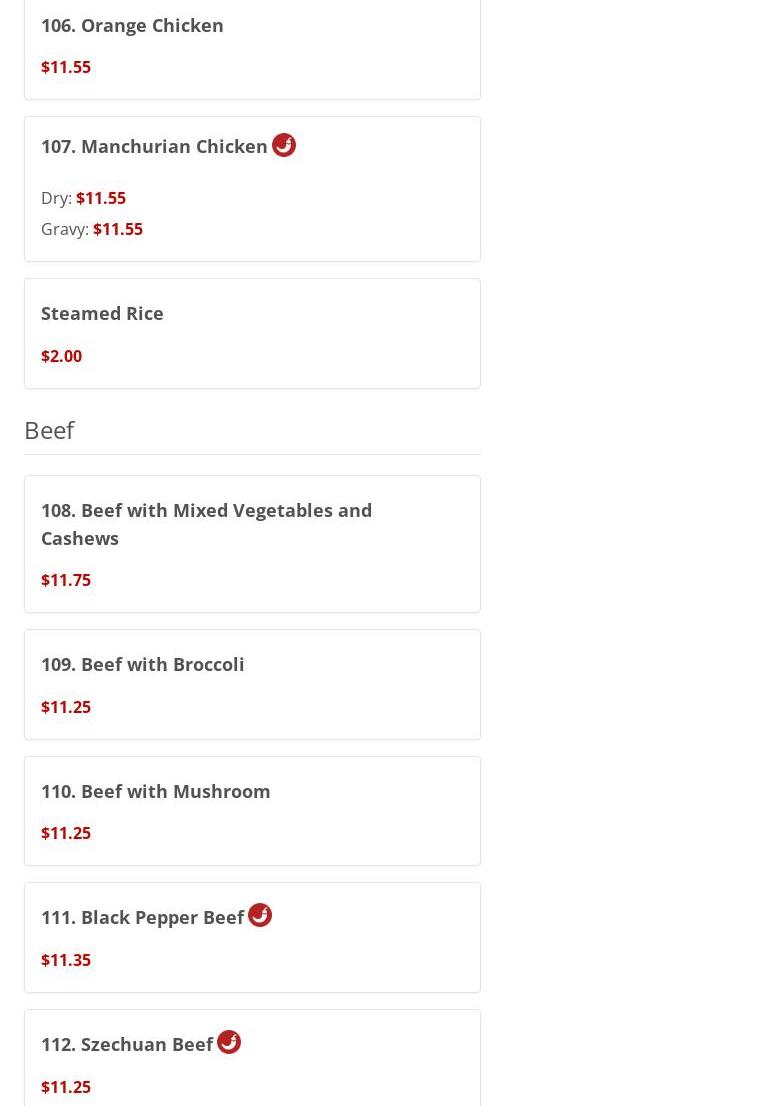The height and width of the screenshot is (1106, 770).
Task: Click the Beef section heading
Action: click(x=49, y=430)
